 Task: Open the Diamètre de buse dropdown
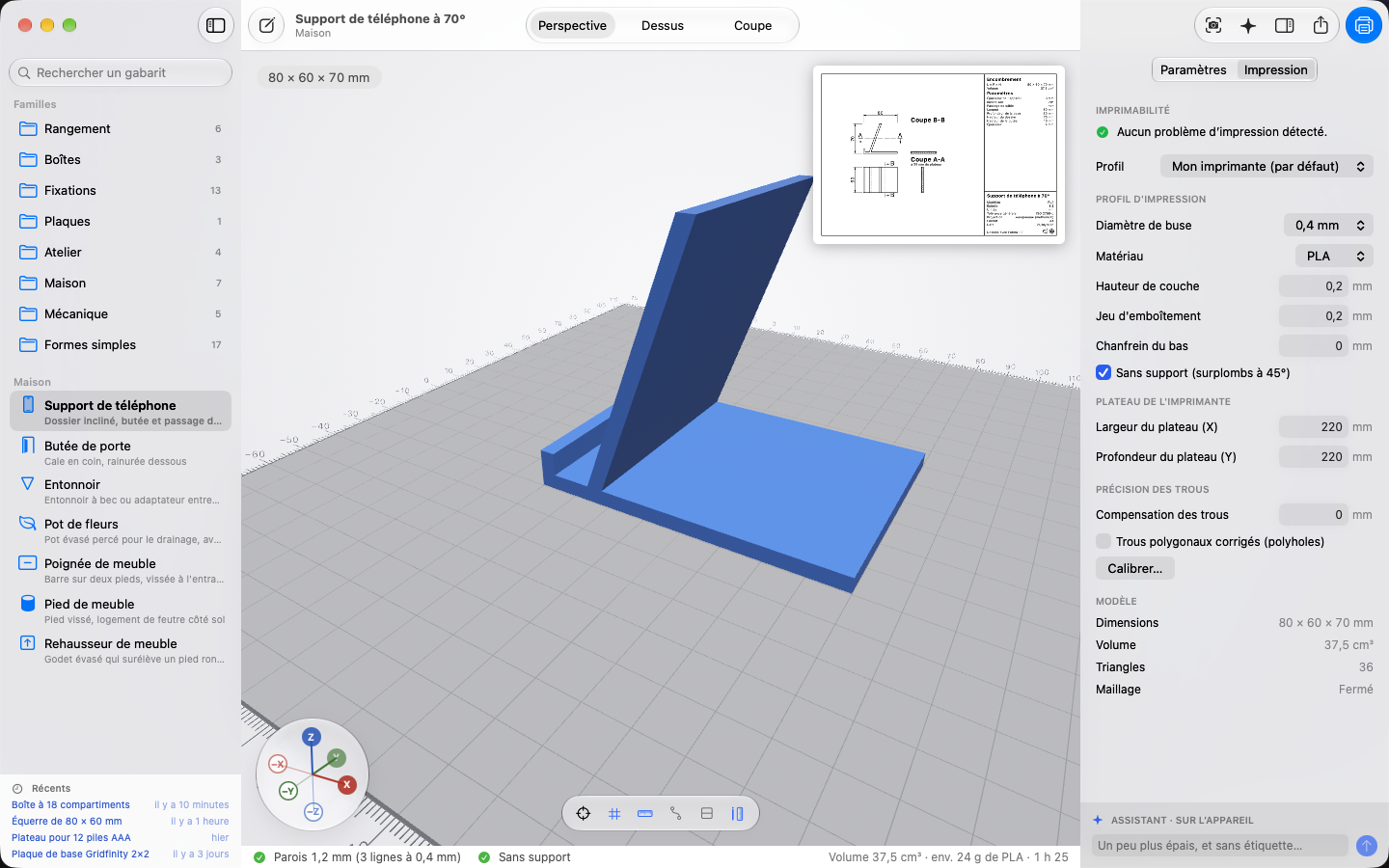click(1328, 225)
